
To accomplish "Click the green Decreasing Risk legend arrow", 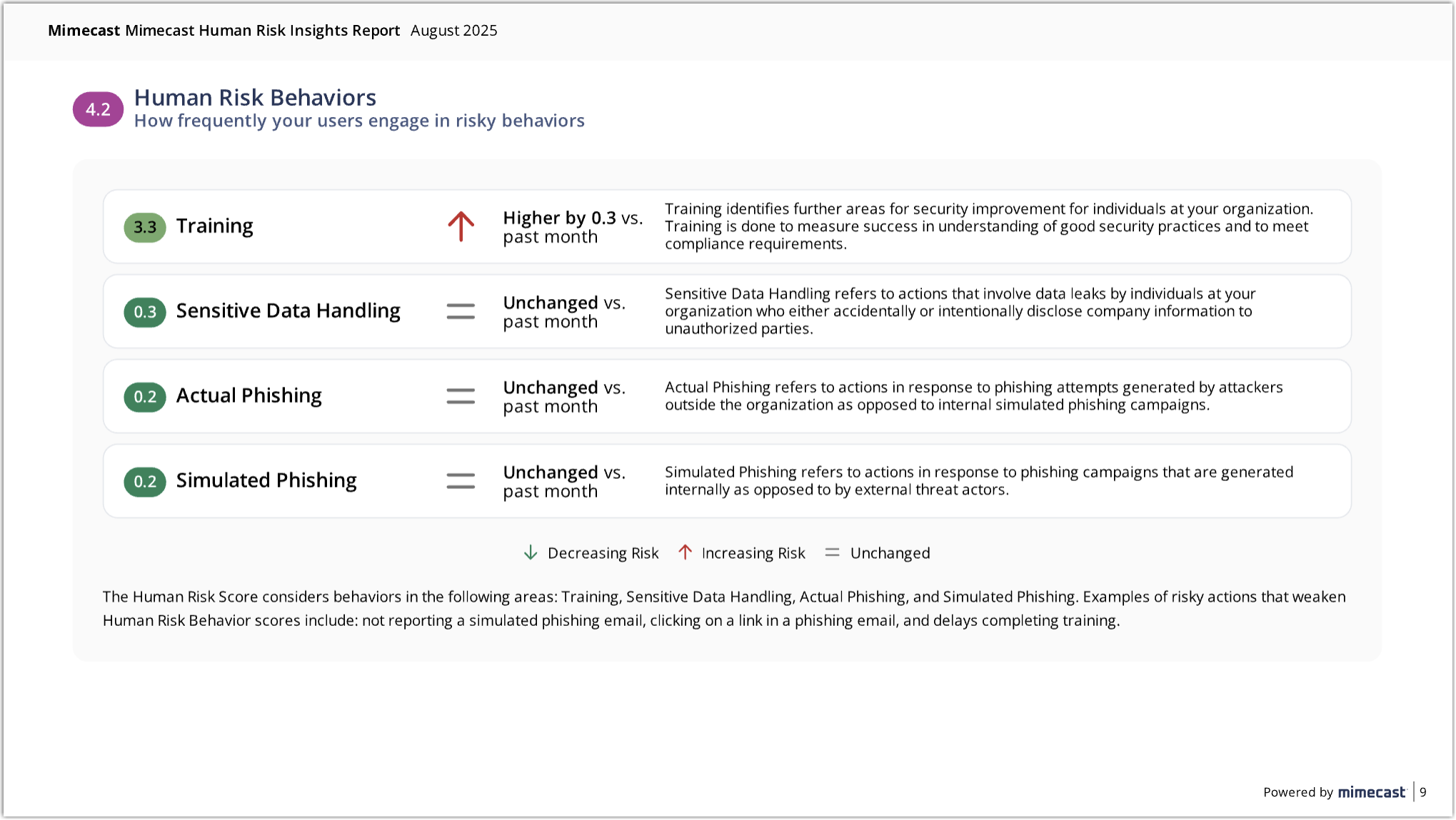I will [x=531, y=552].
